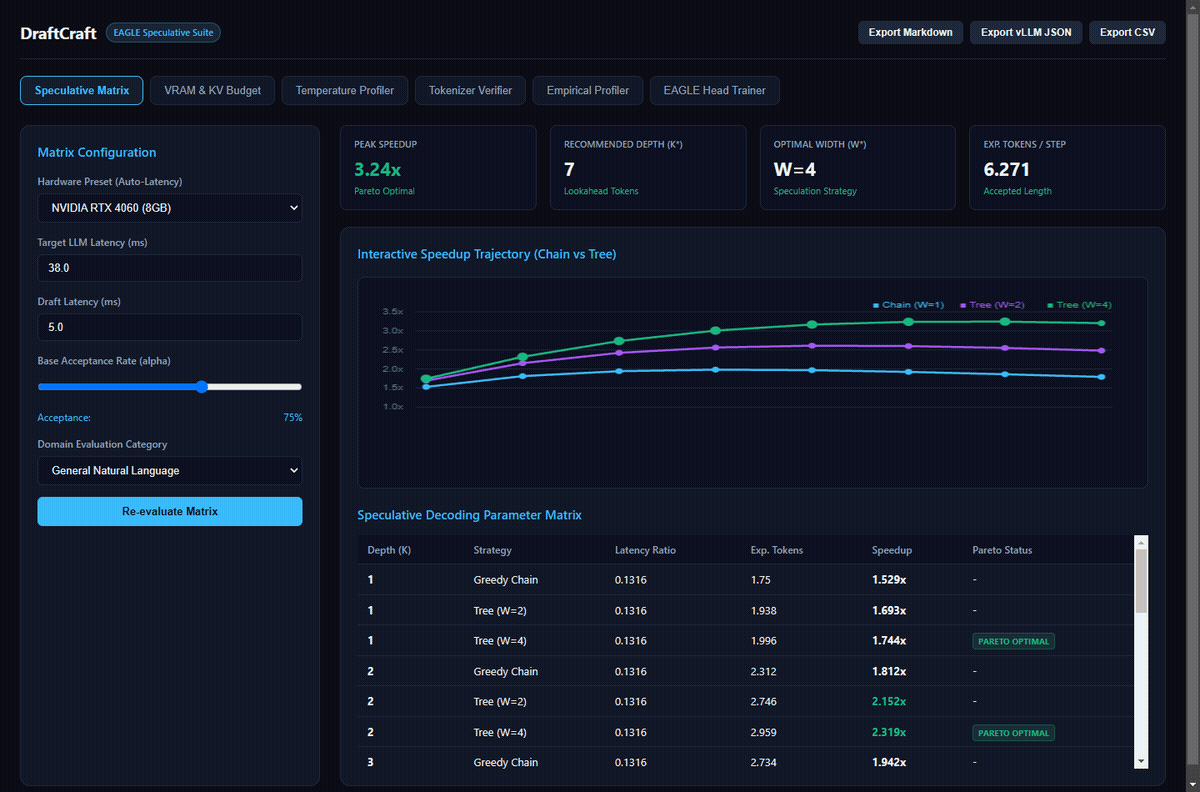
Task: Click the green Tree W=4 peak point at depth 7
Action: [1005, 321]
